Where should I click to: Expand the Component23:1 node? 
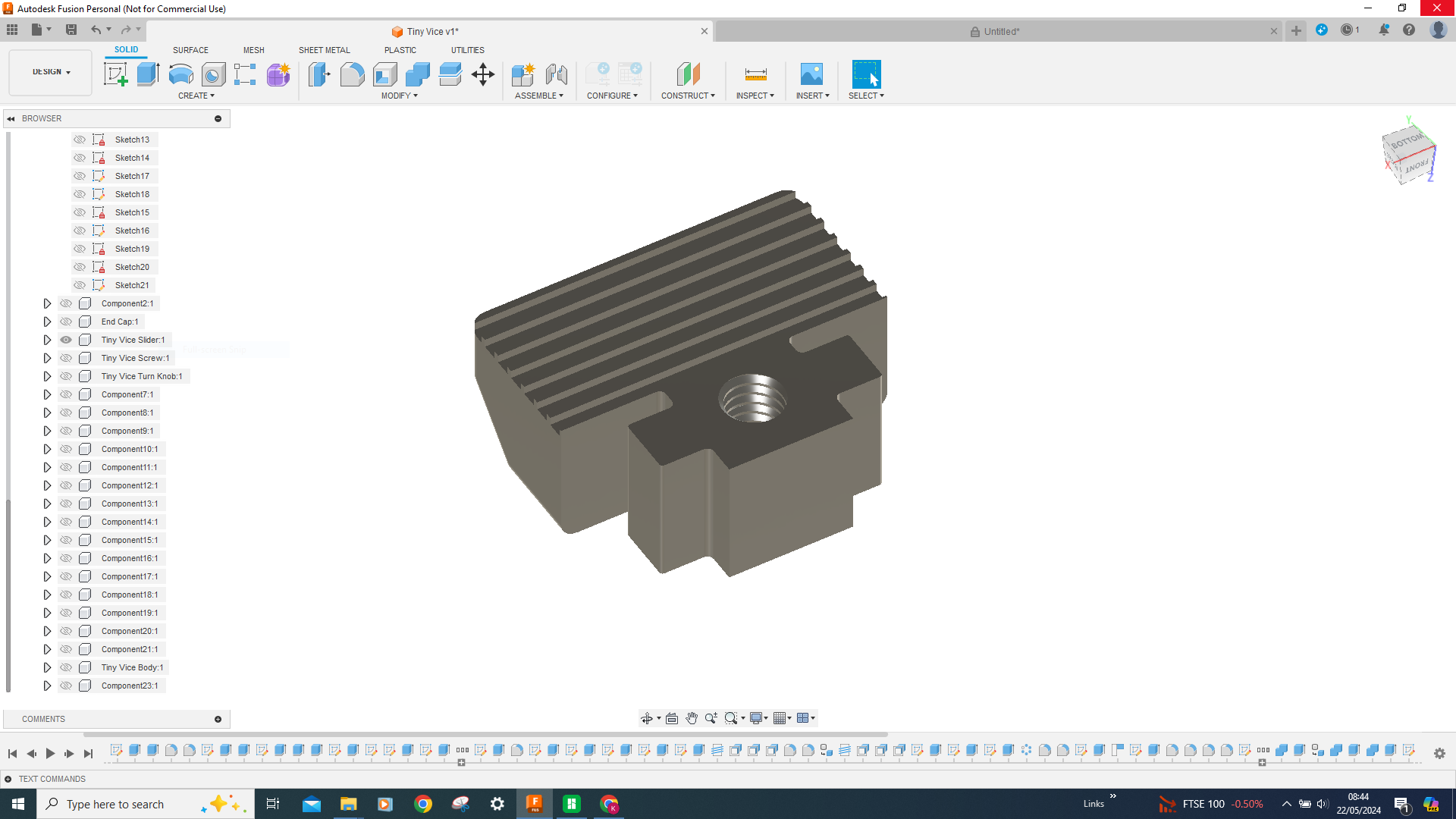pyautogui.click(x=47, y=686)
